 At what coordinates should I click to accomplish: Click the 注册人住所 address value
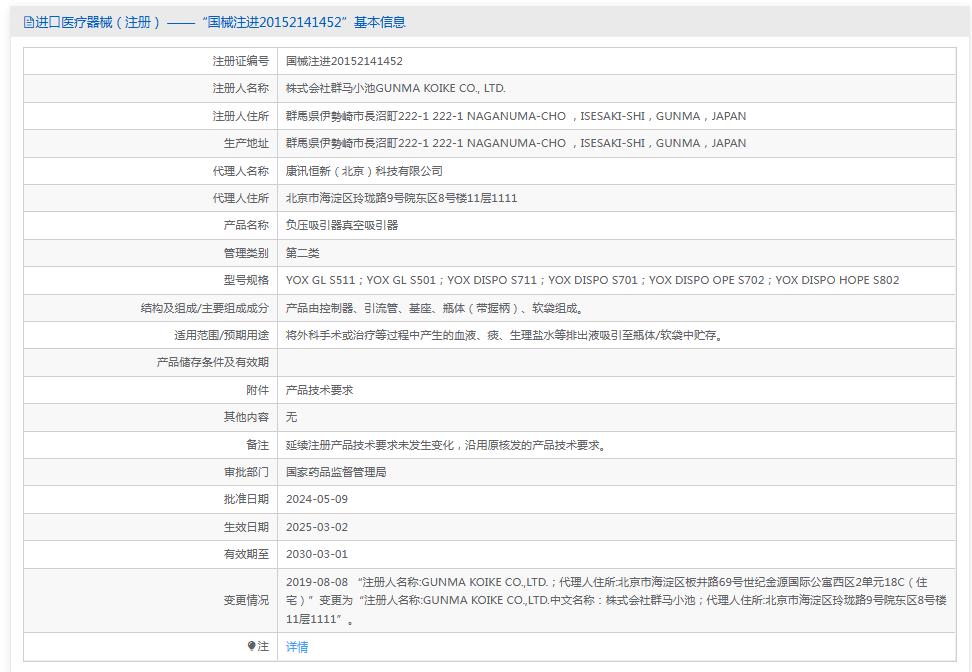(x=516, y=116)
